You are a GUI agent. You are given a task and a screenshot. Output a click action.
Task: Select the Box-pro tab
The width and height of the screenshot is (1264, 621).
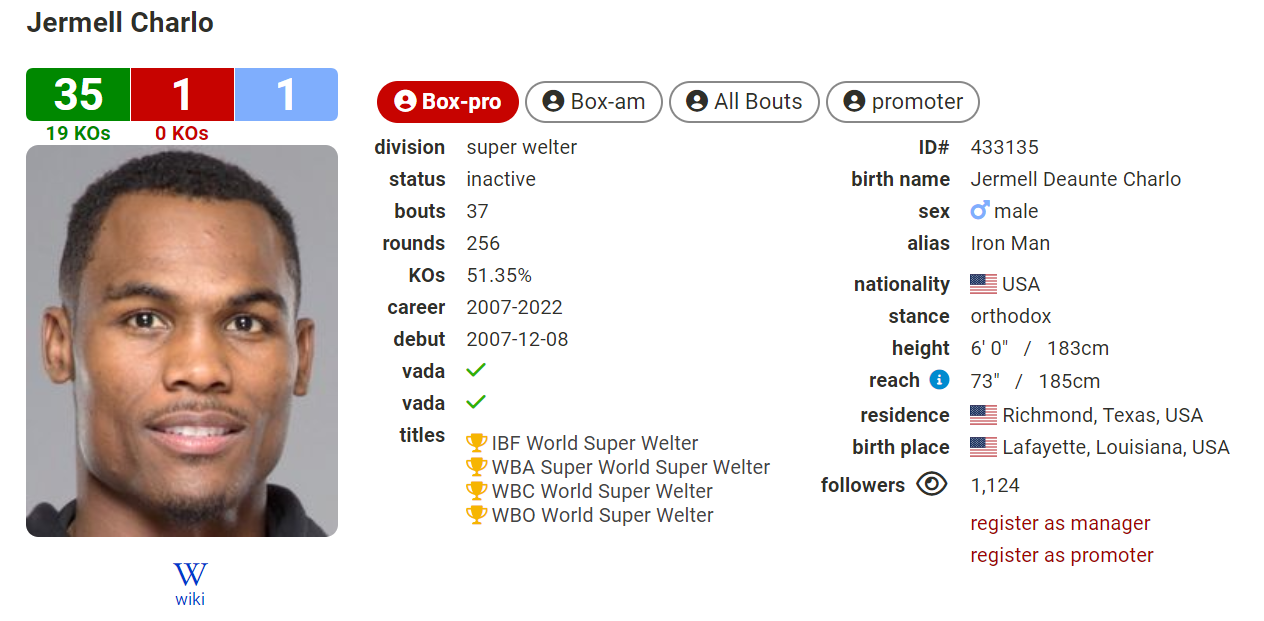[448, 102]
